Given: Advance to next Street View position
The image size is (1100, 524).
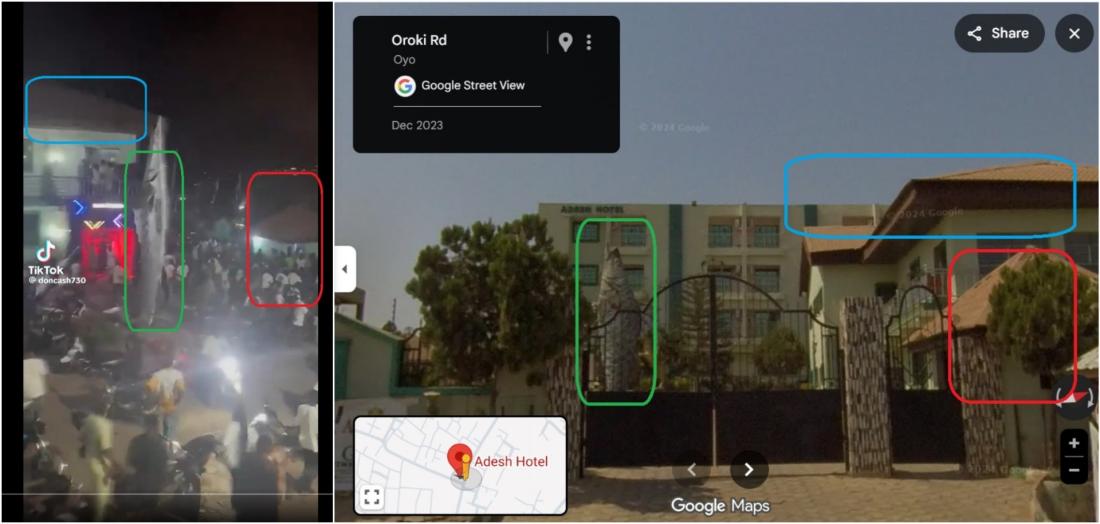Looking at the screenshot, I should pos(749,469).
